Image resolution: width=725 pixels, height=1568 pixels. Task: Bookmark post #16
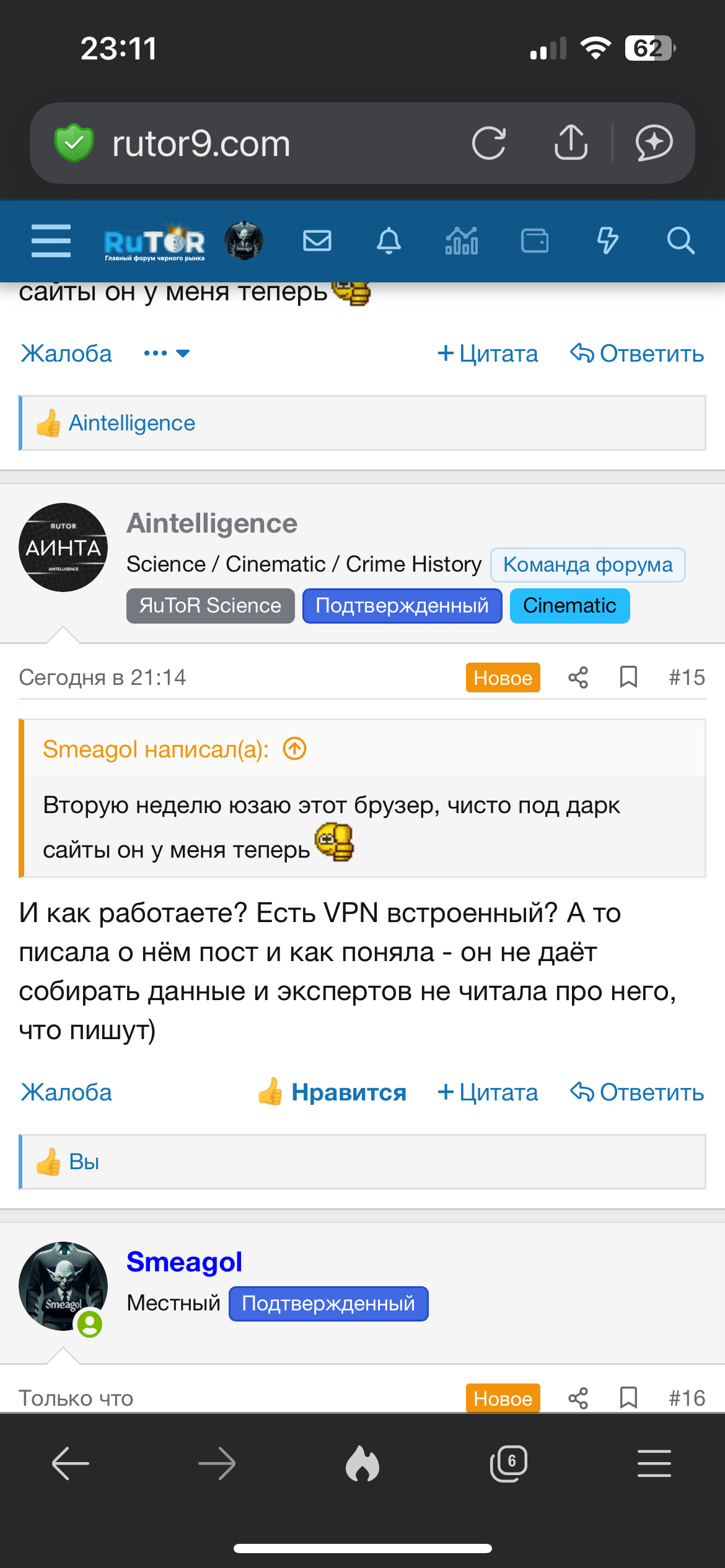628,1398
